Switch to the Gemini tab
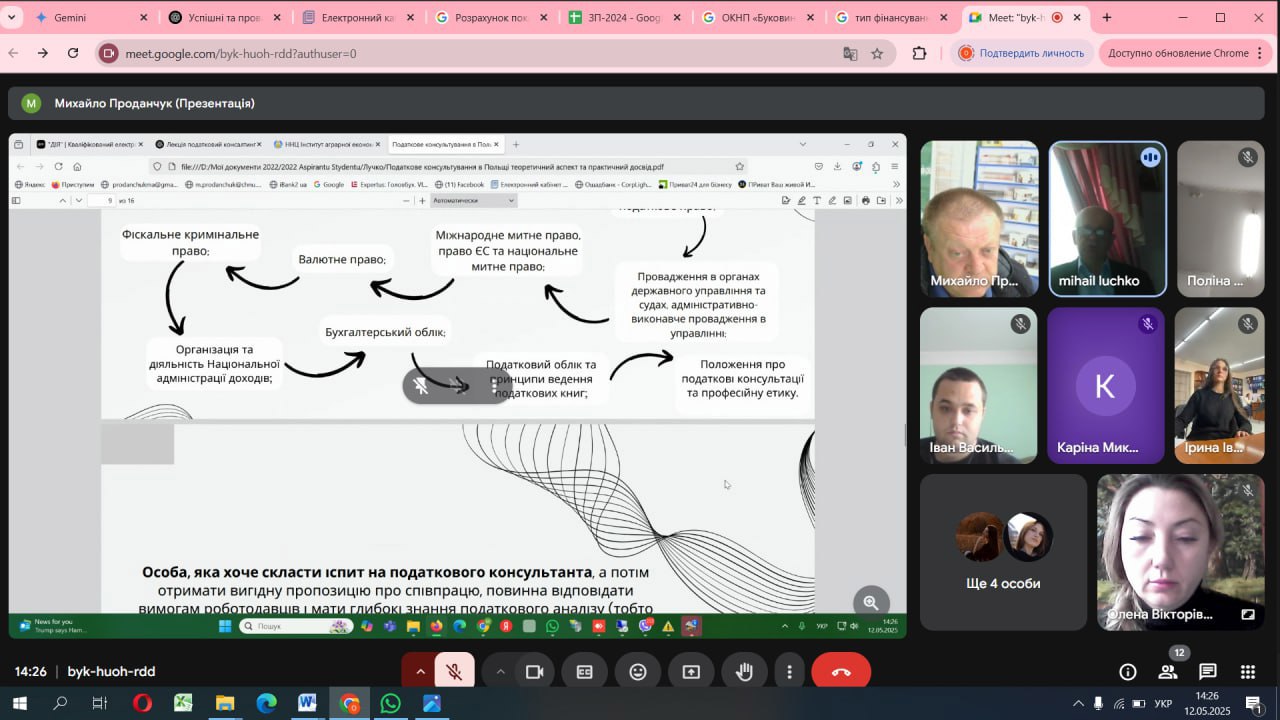Viewport: 1280px width, 720px height. 90,17
